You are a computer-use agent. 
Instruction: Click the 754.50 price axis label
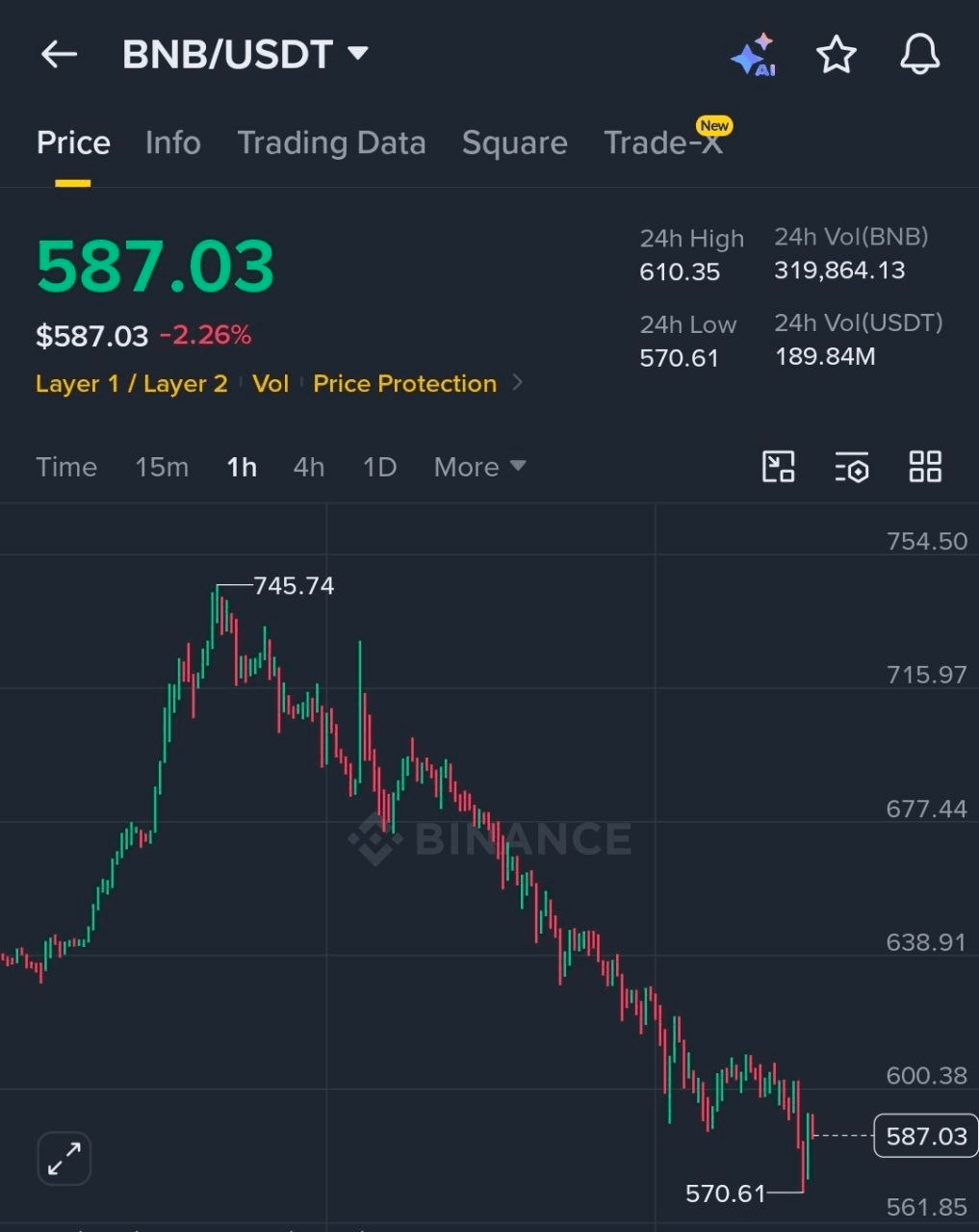(926, 541)
